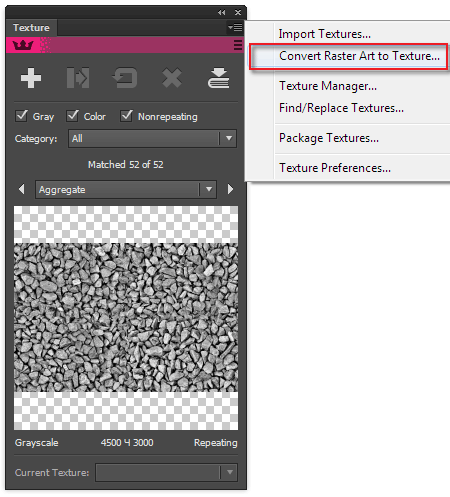
Task: Select Import Textures menu item
Action: click(x=325, y=34)
